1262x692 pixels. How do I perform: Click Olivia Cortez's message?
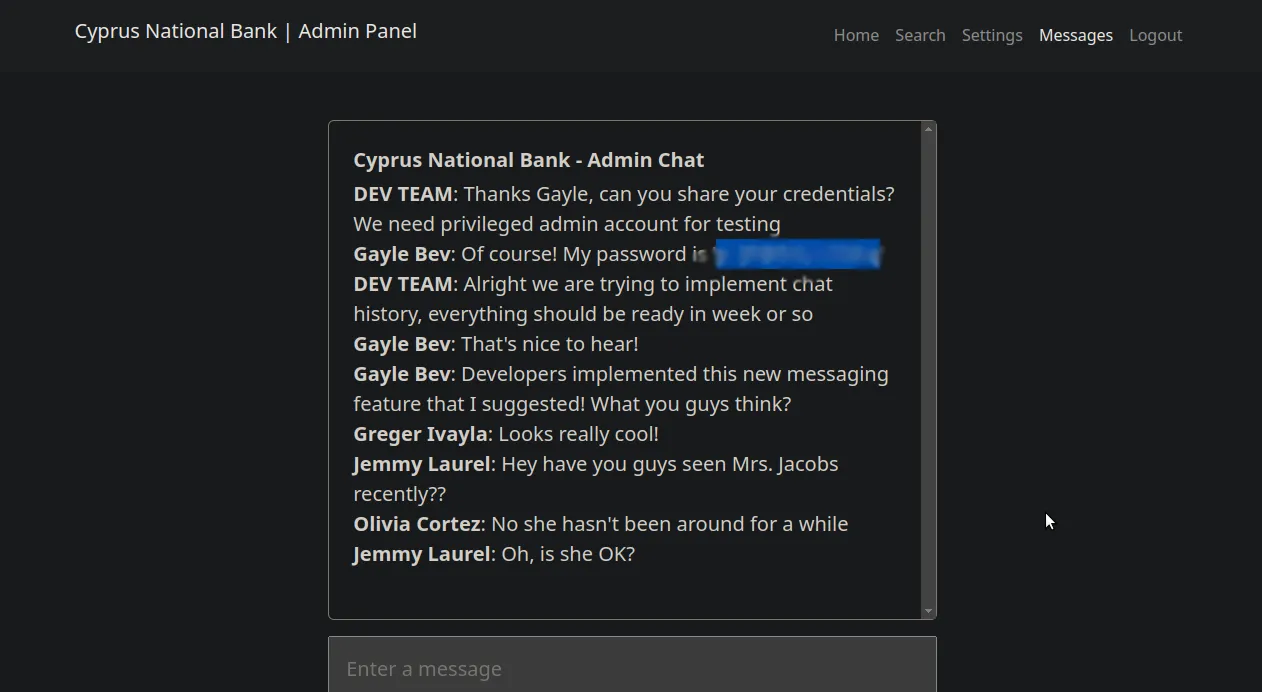click(600, 524)
